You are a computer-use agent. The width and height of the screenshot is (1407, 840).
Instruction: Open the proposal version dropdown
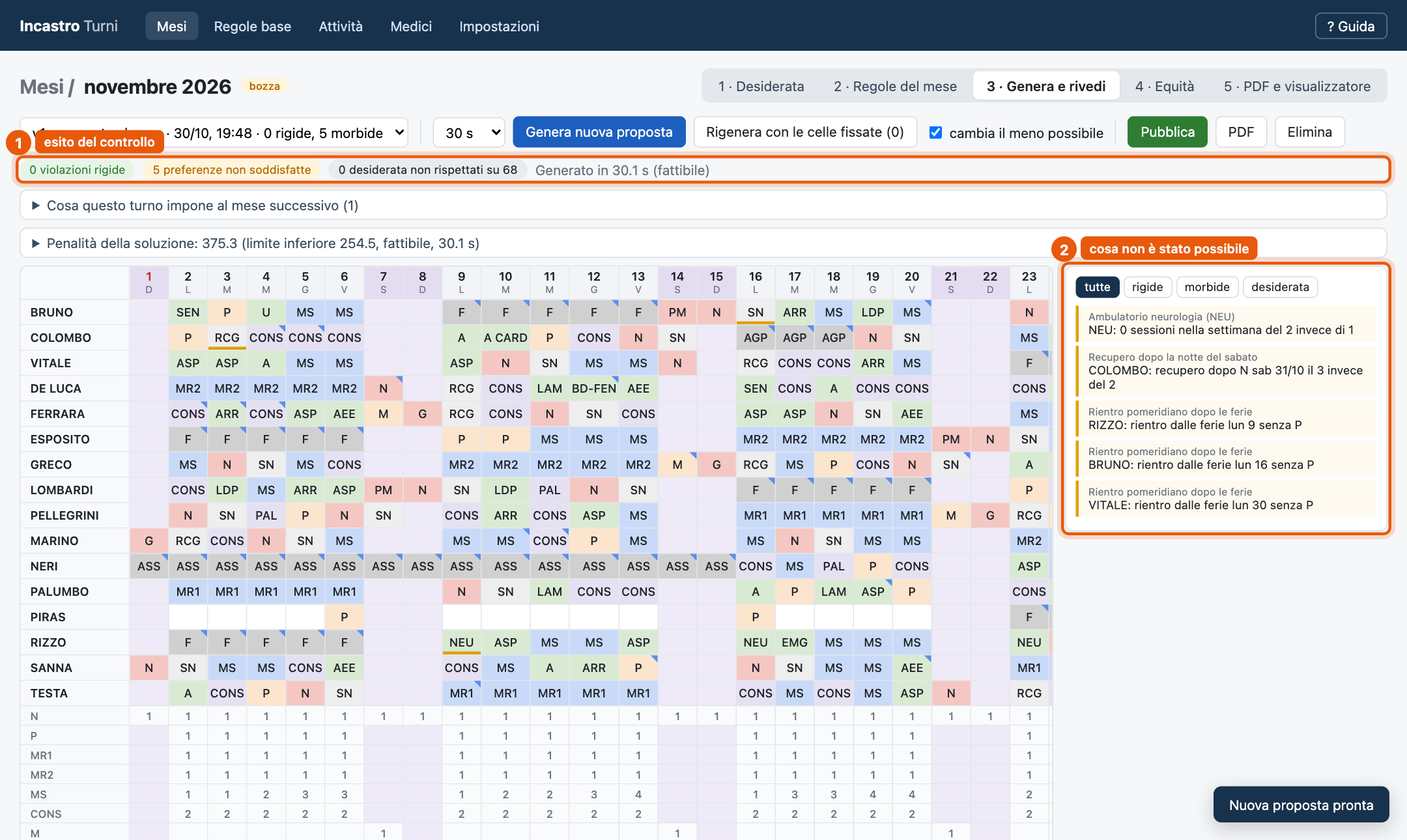point(214,133)
